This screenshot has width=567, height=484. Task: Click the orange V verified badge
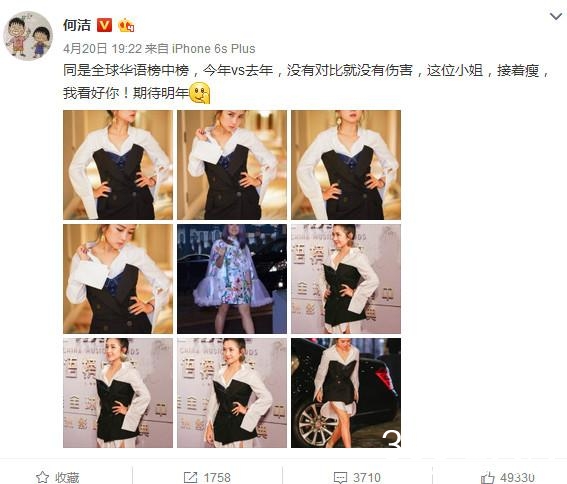point(105,25)
